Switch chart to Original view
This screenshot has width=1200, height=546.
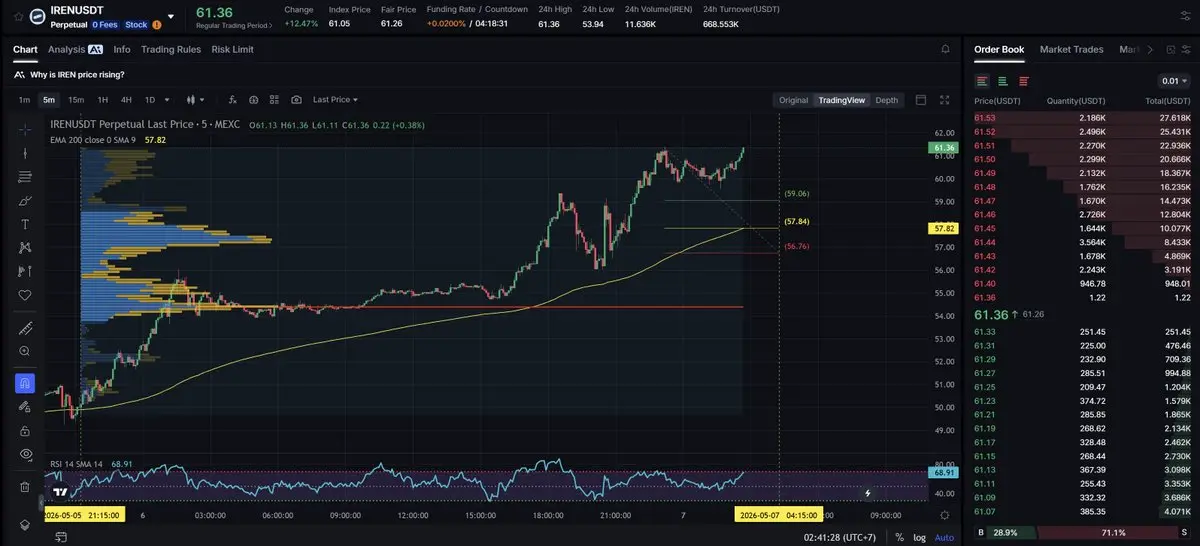793,100
